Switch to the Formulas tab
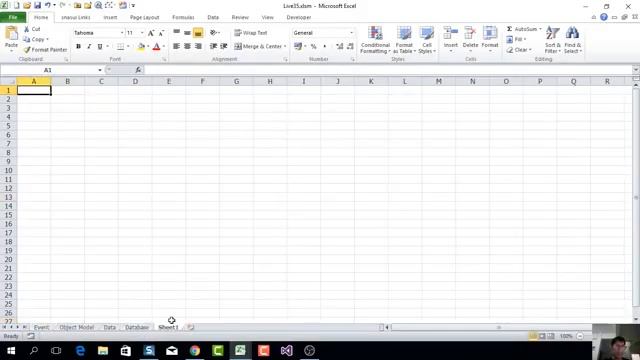This screenshot has width=640, height=360. tap(183, 18)
